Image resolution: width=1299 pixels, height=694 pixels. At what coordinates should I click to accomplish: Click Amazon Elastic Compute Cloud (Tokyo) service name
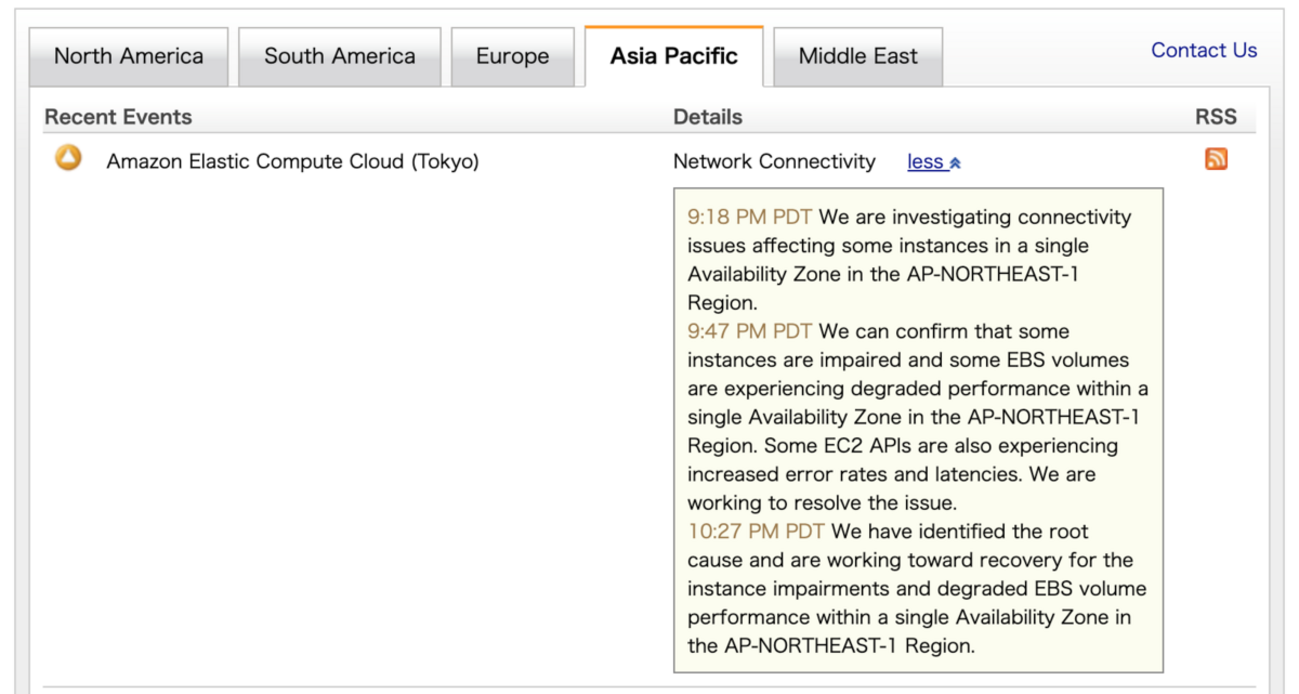coord(293,161)
